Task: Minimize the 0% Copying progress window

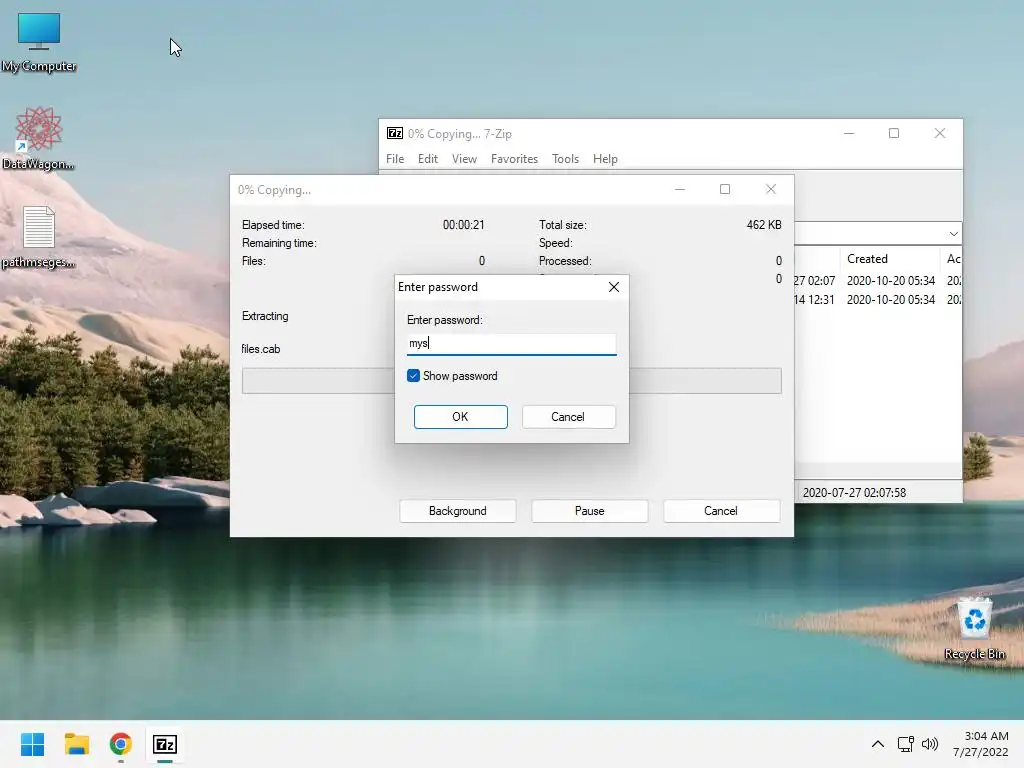Action: 680,189
